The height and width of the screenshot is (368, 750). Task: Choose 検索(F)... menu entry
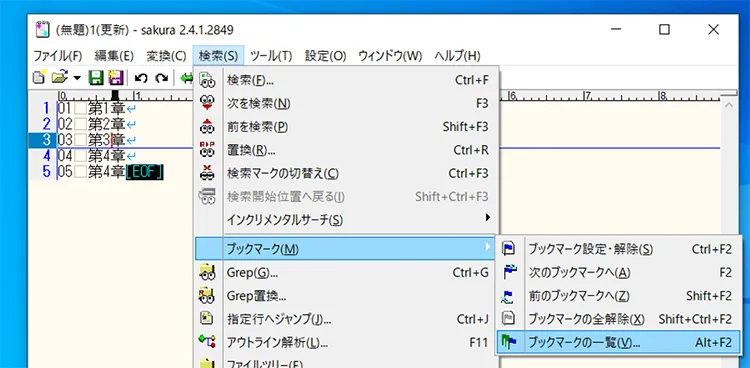click(x=347, y=80)
